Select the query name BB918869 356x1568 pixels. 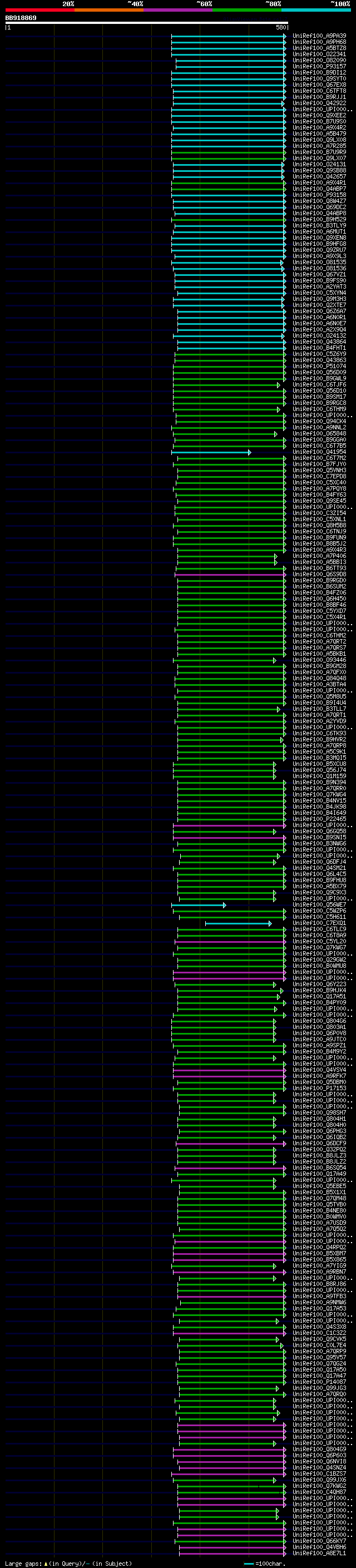pos(21,18)
